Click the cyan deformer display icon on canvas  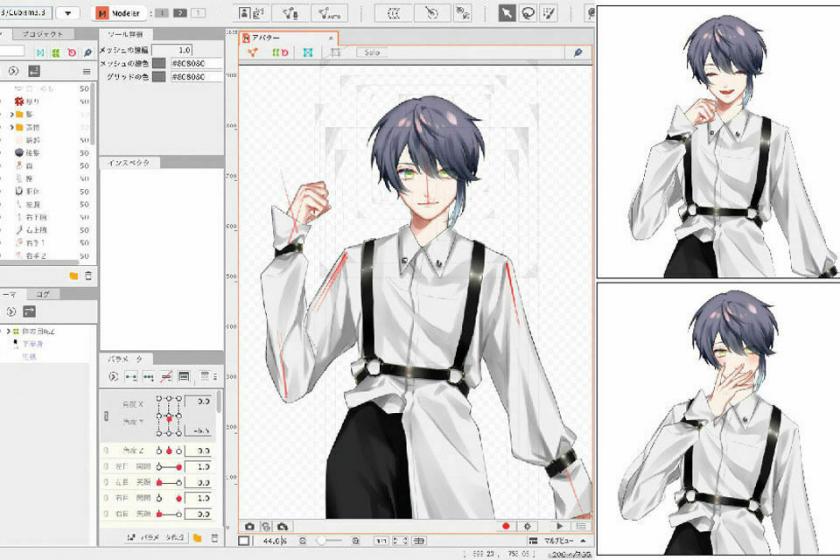tap(308, 53)
